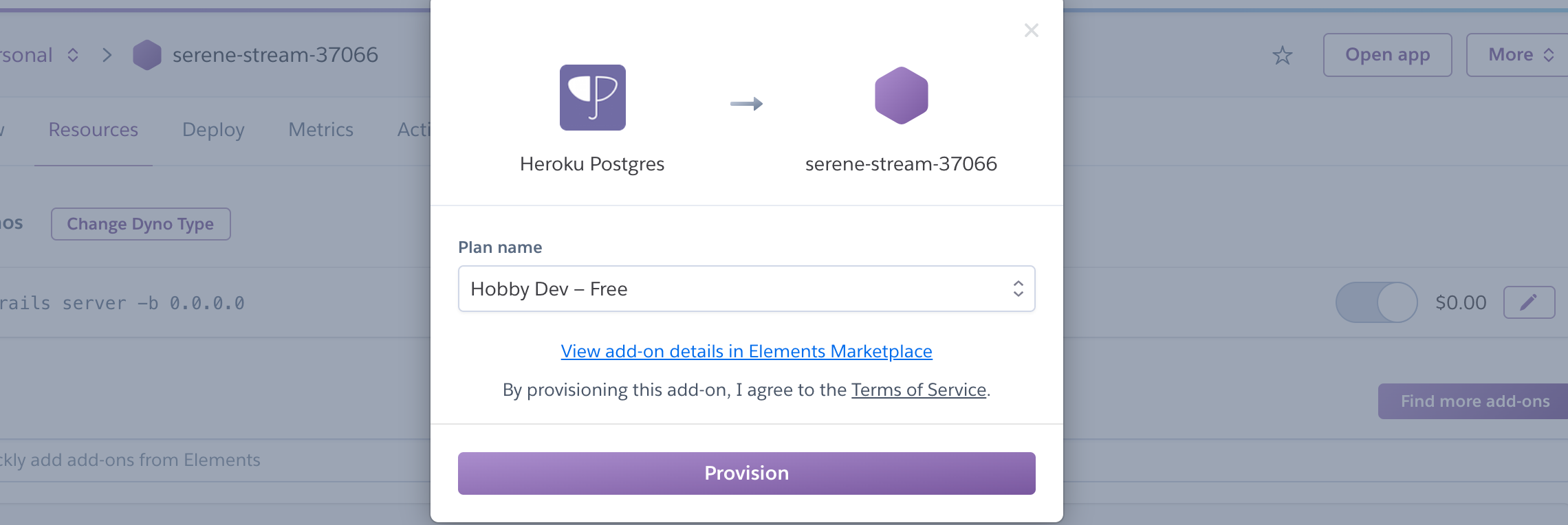Switch to the Deploy tab
The height and width of the screenshot is (525, 1568).
coord(213,130)
